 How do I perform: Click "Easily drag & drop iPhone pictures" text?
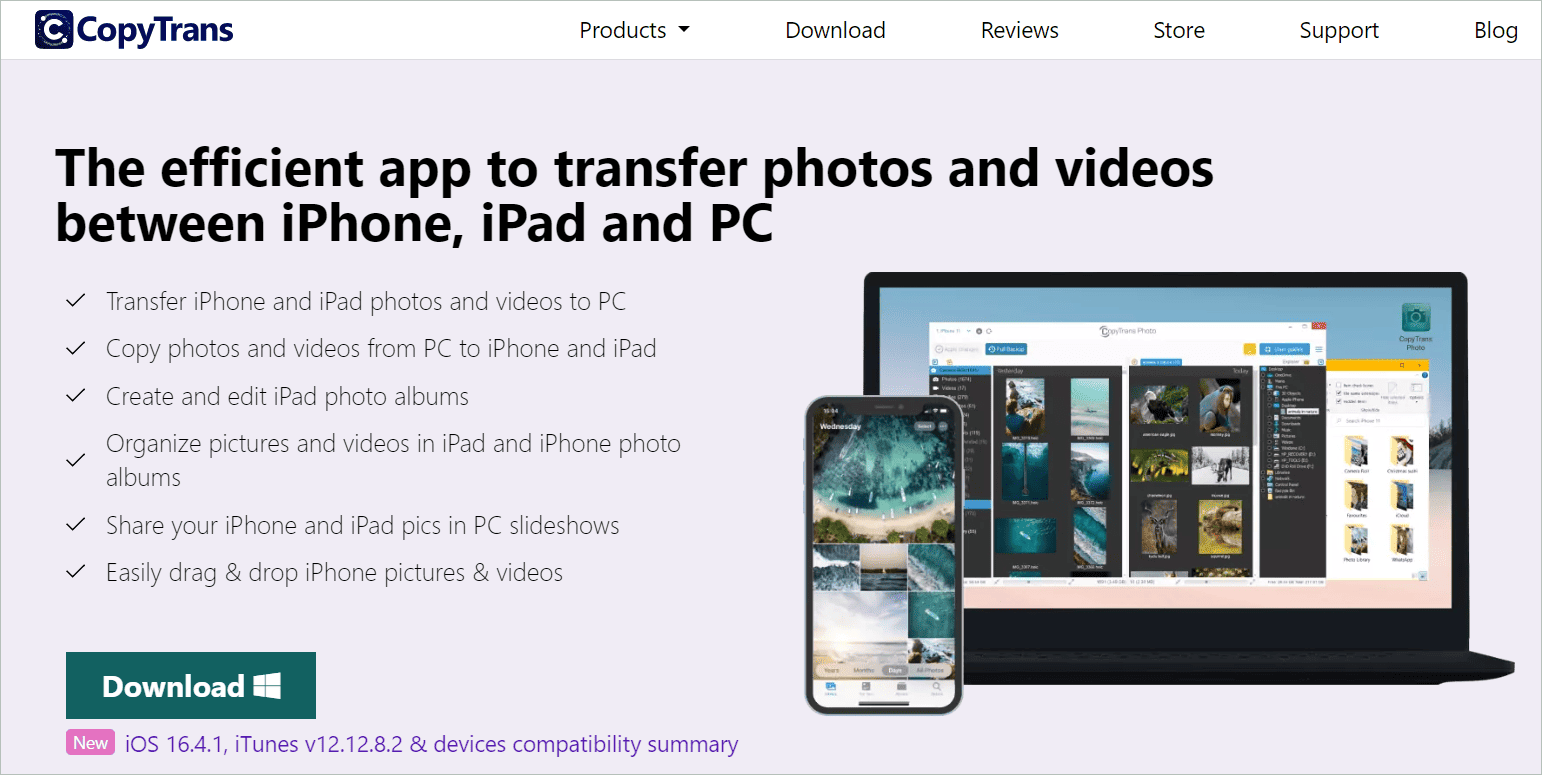click(334, 573)
